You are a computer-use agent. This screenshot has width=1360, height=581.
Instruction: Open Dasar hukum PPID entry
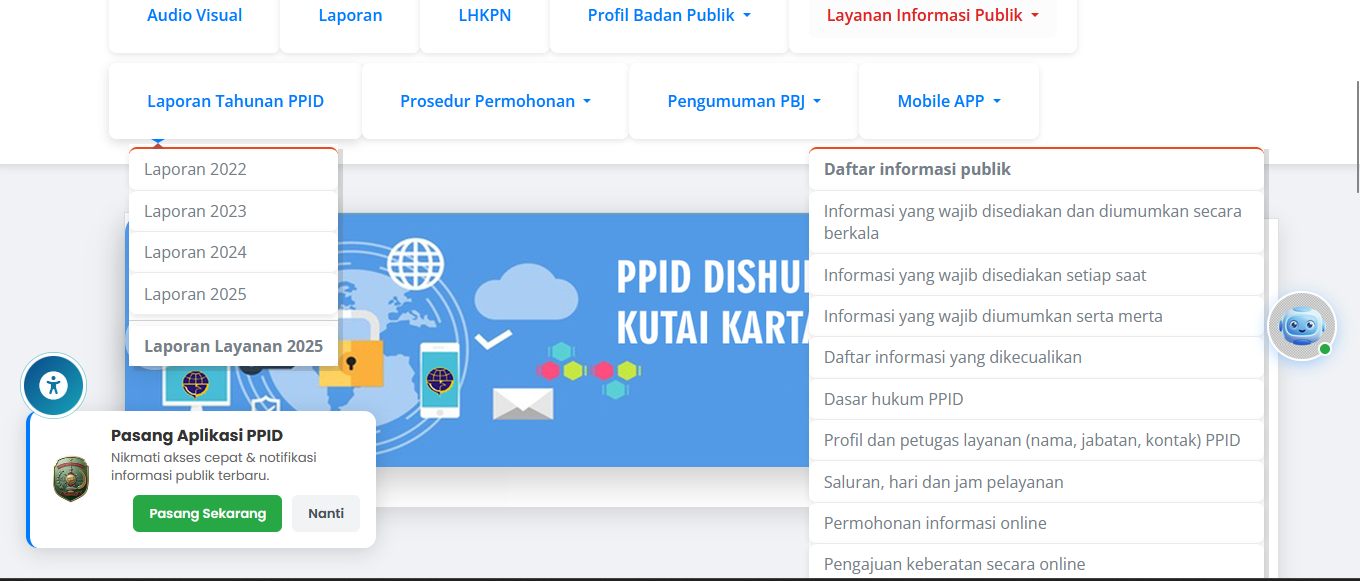tap(1036, 399)
